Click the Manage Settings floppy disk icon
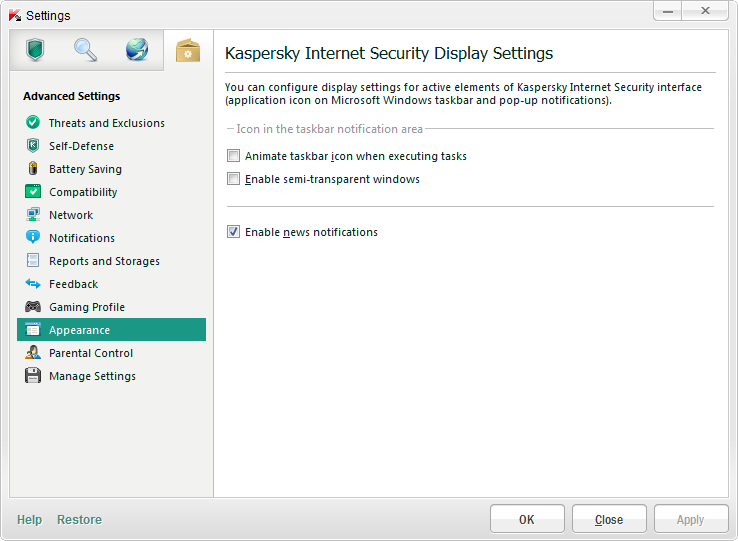This screenshot has width=738, height=541. pyautogui.click(x=33, y=376)
